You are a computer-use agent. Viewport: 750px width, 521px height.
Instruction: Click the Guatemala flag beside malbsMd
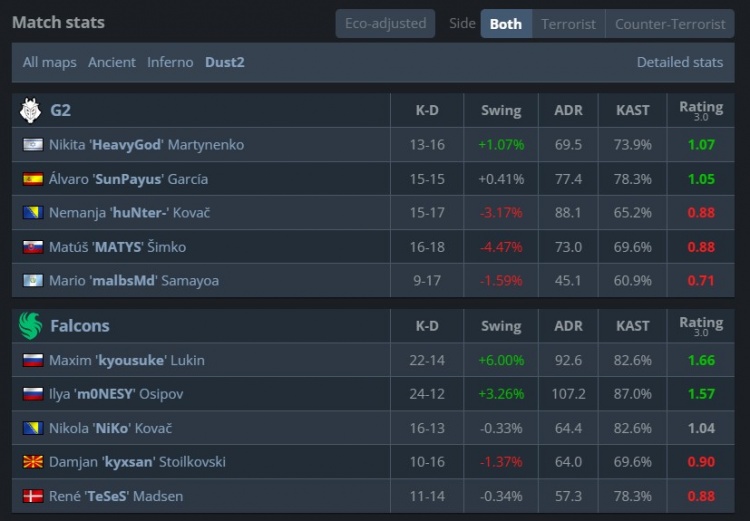pyautogui.click(x=33, y=281)
